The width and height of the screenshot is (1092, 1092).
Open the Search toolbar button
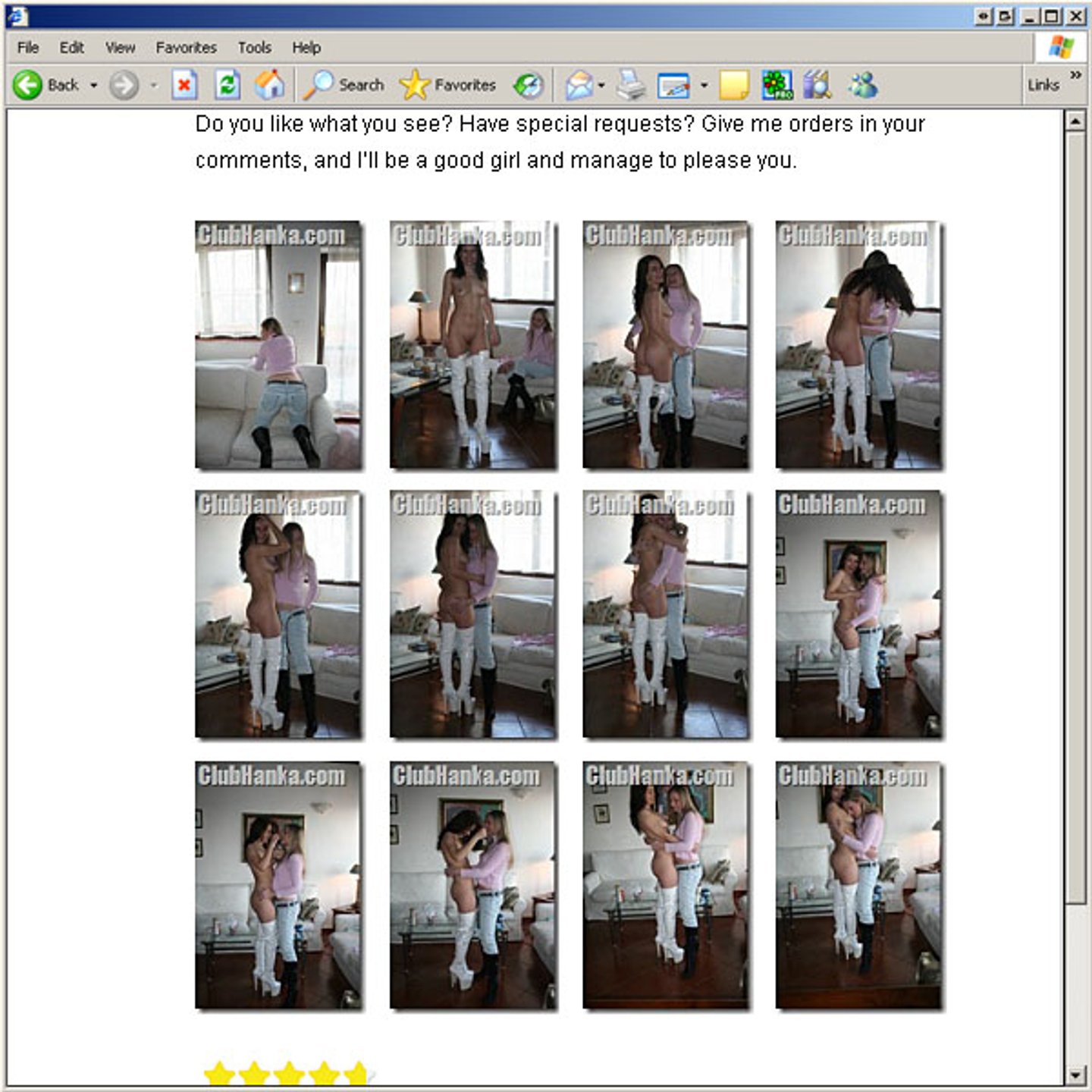pos(344,85)
